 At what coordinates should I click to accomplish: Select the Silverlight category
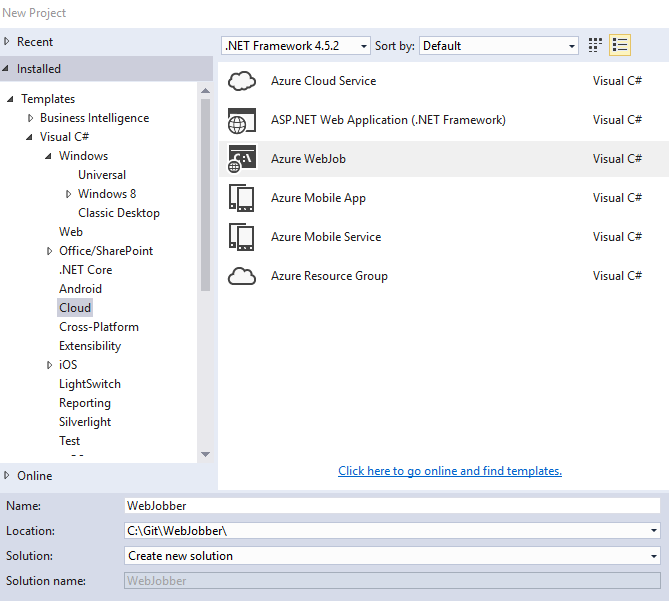click(x=85, y=422)
